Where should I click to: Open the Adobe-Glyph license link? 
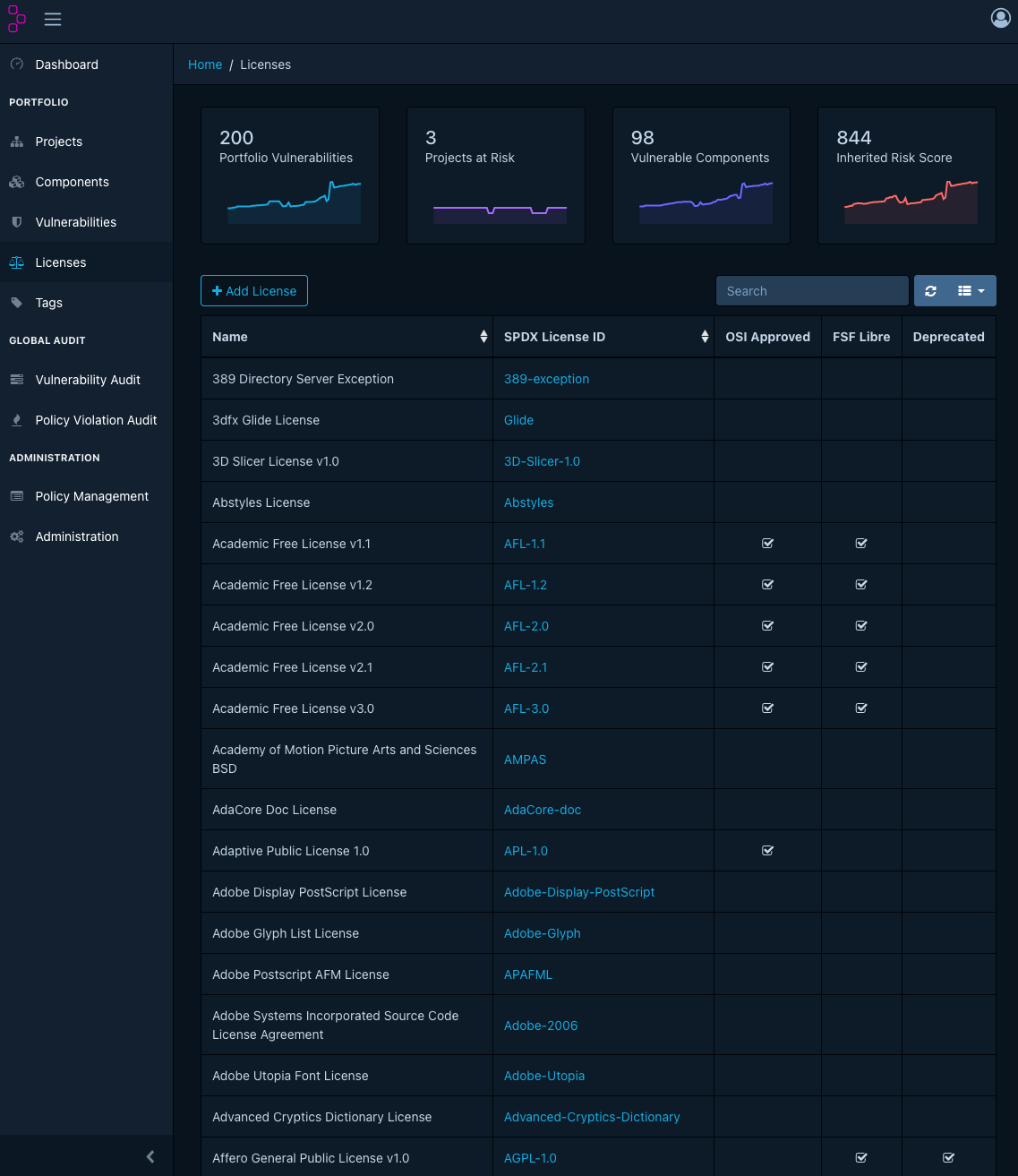pyautogui.click(x=542, y=933)
